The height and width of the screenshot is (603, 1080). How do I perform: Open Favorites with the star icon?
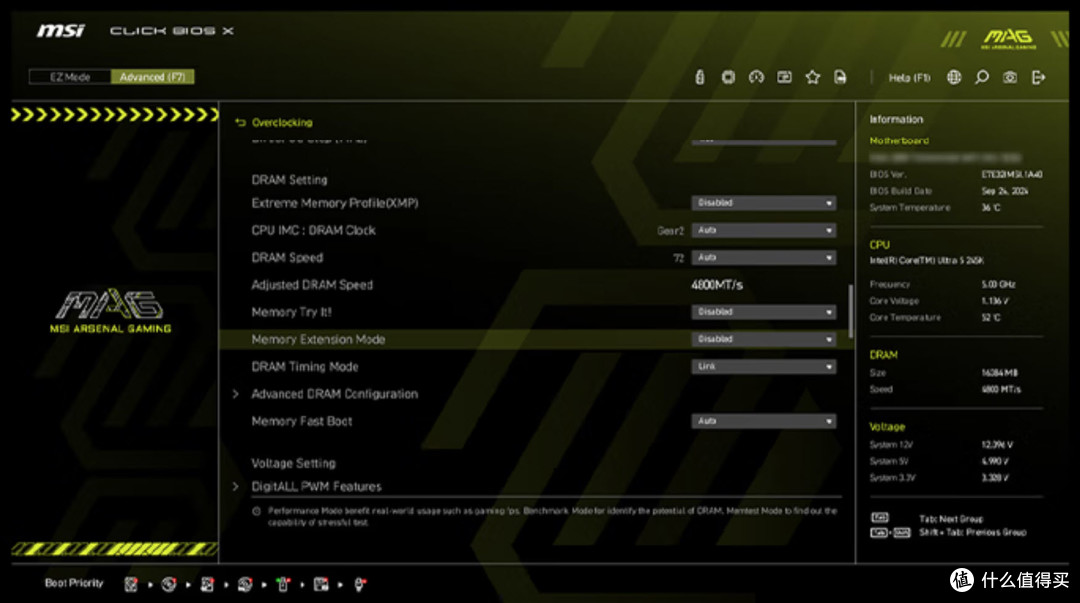pos(813,77)
